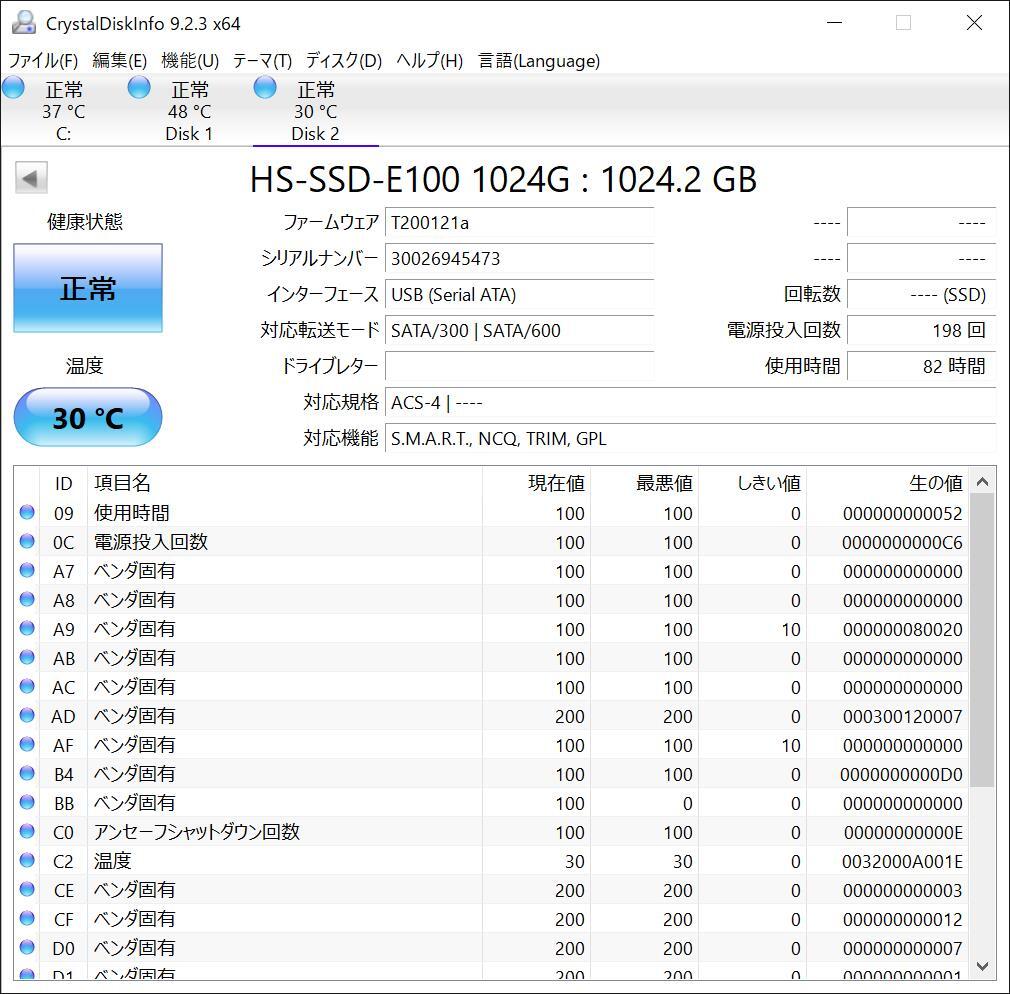Click status orb of attribute C2 温度
1010x994 pixels.
(x=27, y=860)
